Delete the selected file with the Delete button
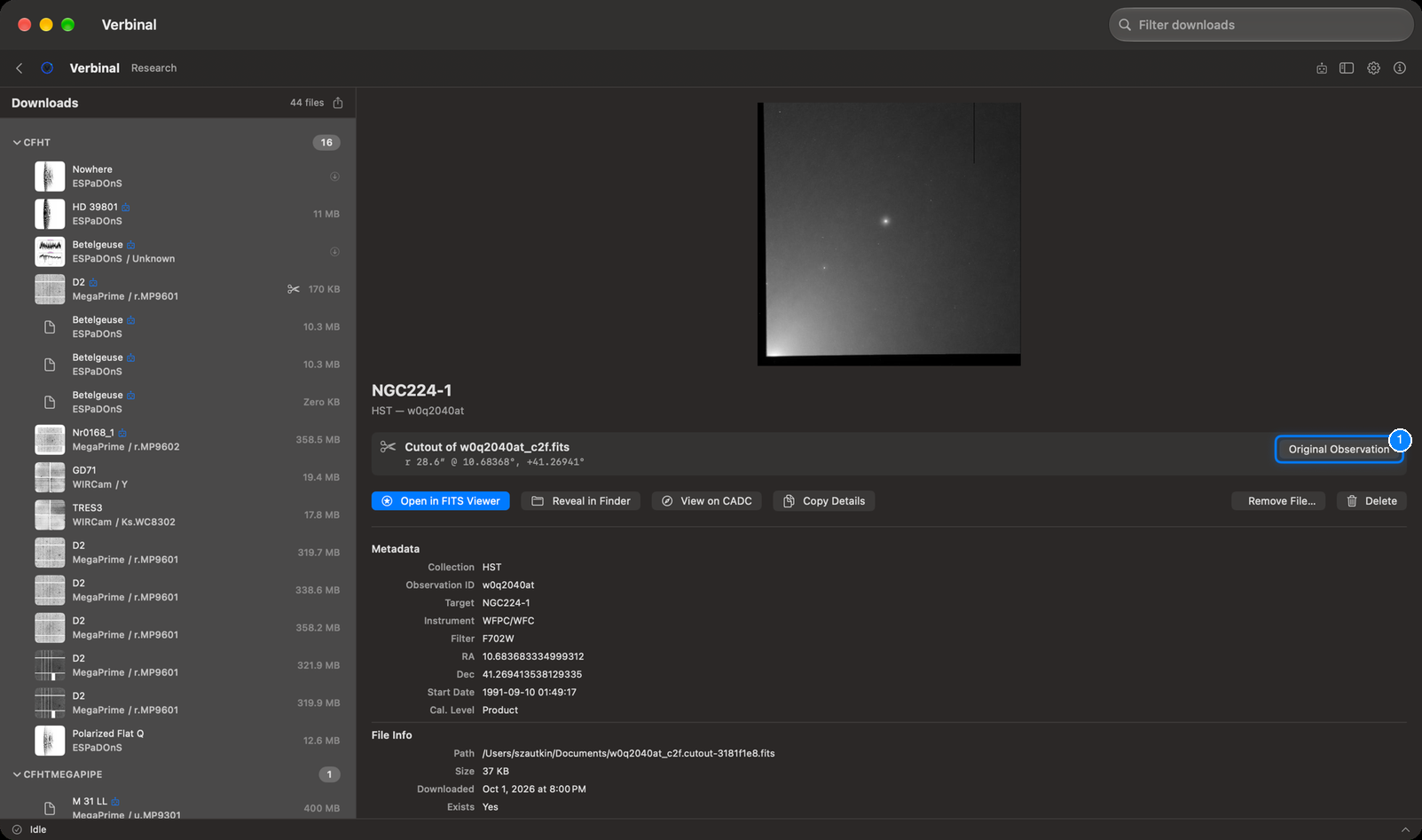 (x=1371, y=501)
